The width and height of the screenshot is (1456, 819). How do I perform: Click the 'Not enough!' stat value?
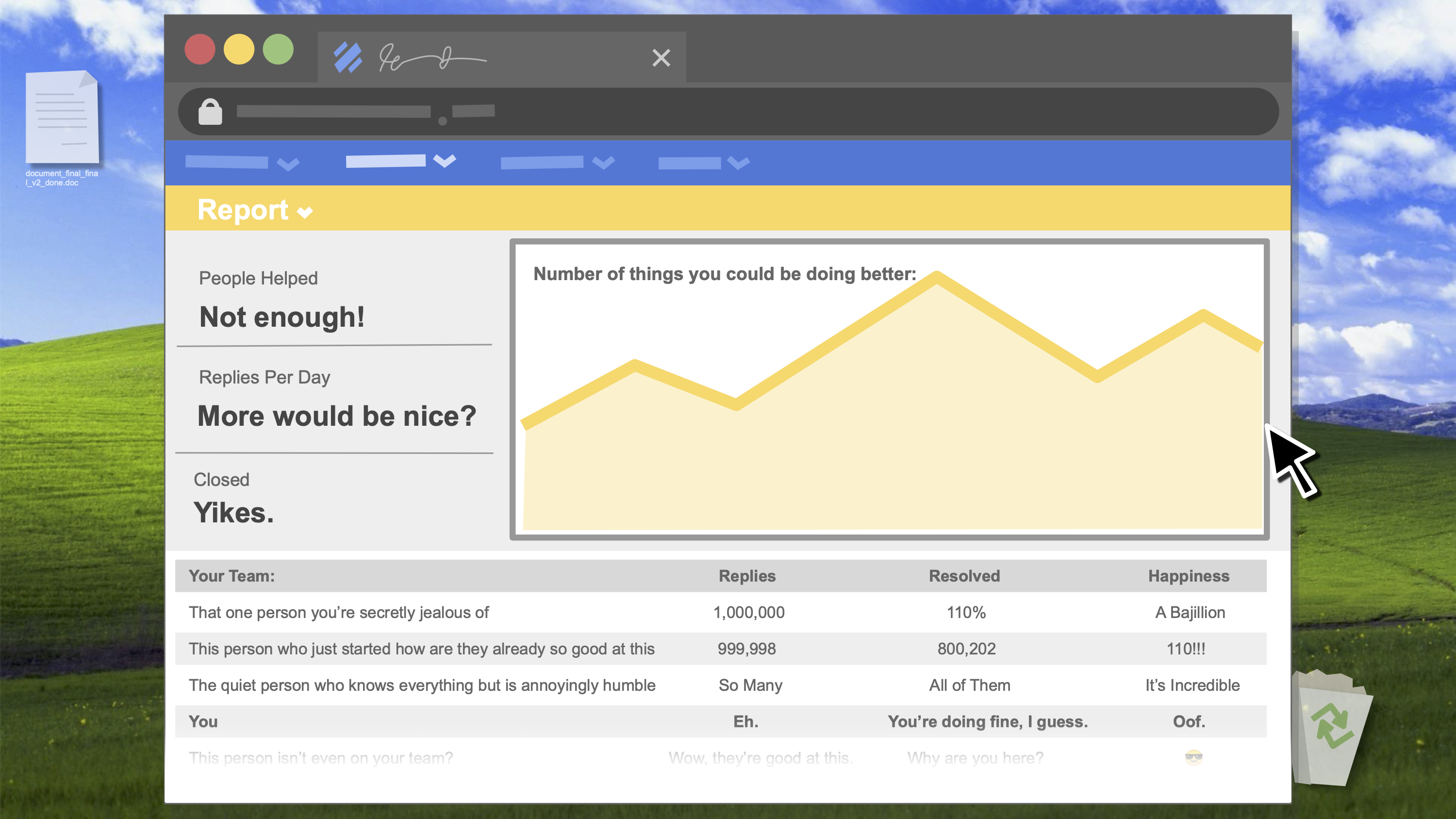click(282, 317)
